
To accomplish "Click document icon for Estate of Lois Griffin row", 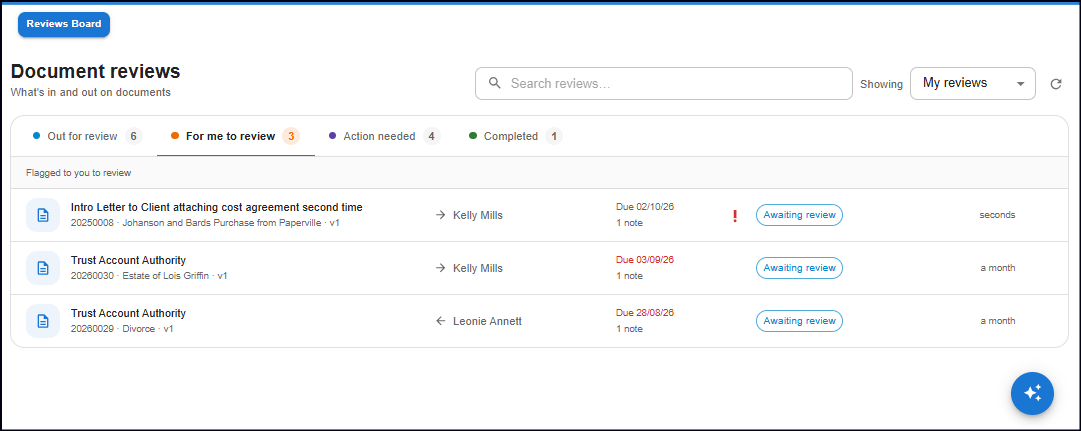I will [43, 268].
